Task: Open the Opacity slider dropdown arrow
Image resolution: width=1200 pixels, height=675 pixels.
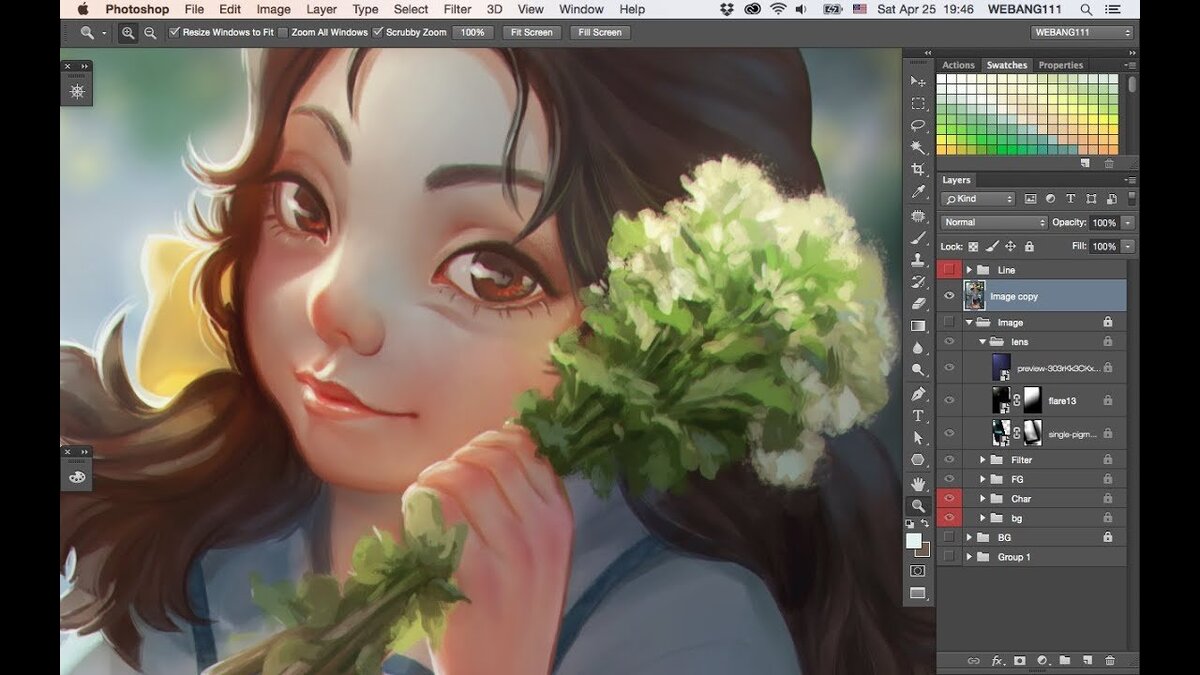Action: 1128,222
